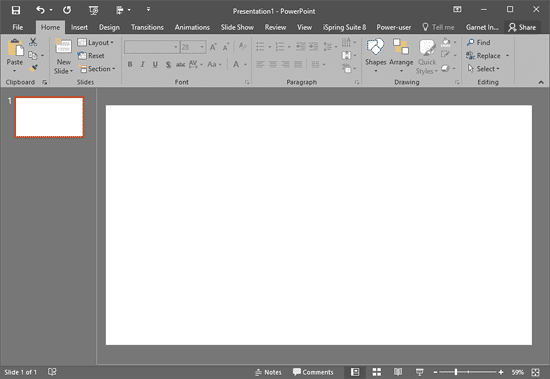Screen dimensions: 550x379
Task: Click the Paste clipboard icon
Action: tap(16, 48)
